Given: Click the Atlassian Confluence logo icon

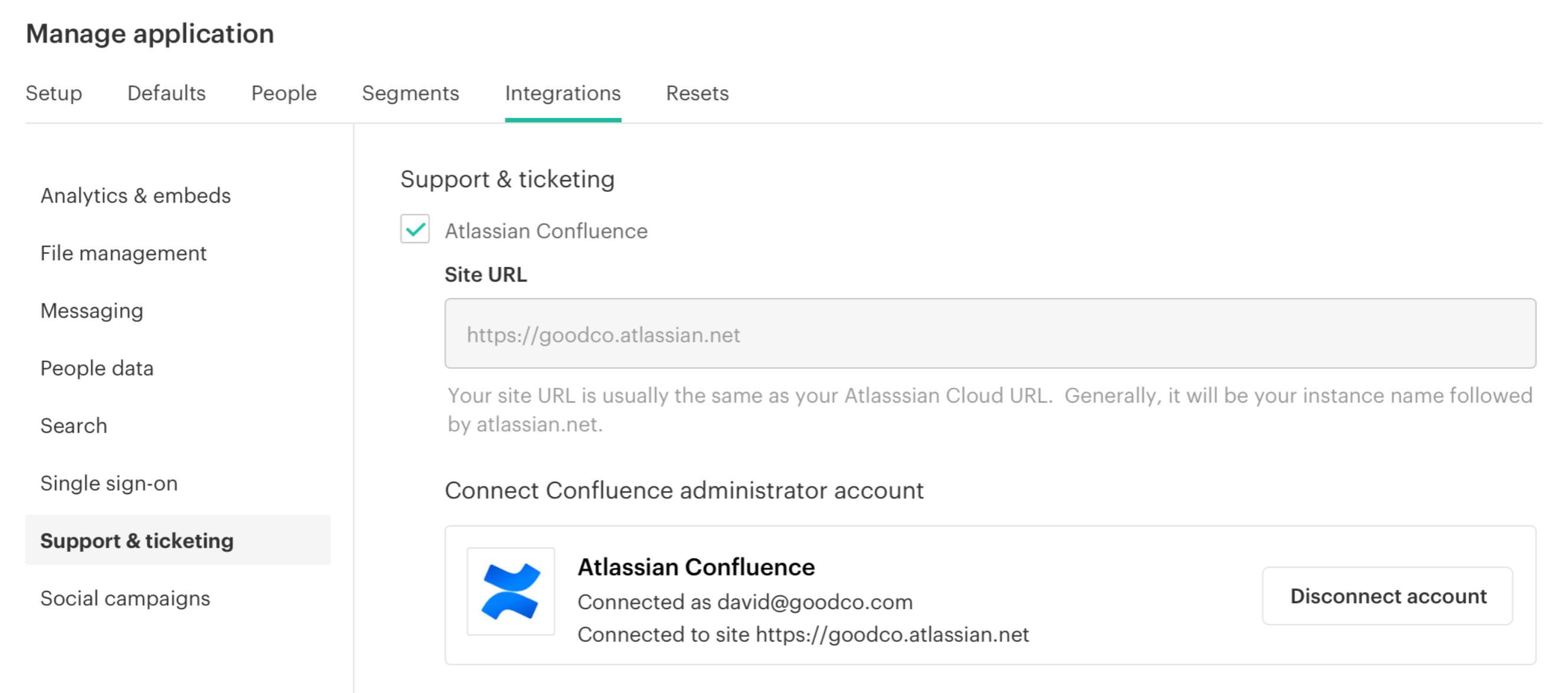Looking at the screenshot, I should coord(510,591).
